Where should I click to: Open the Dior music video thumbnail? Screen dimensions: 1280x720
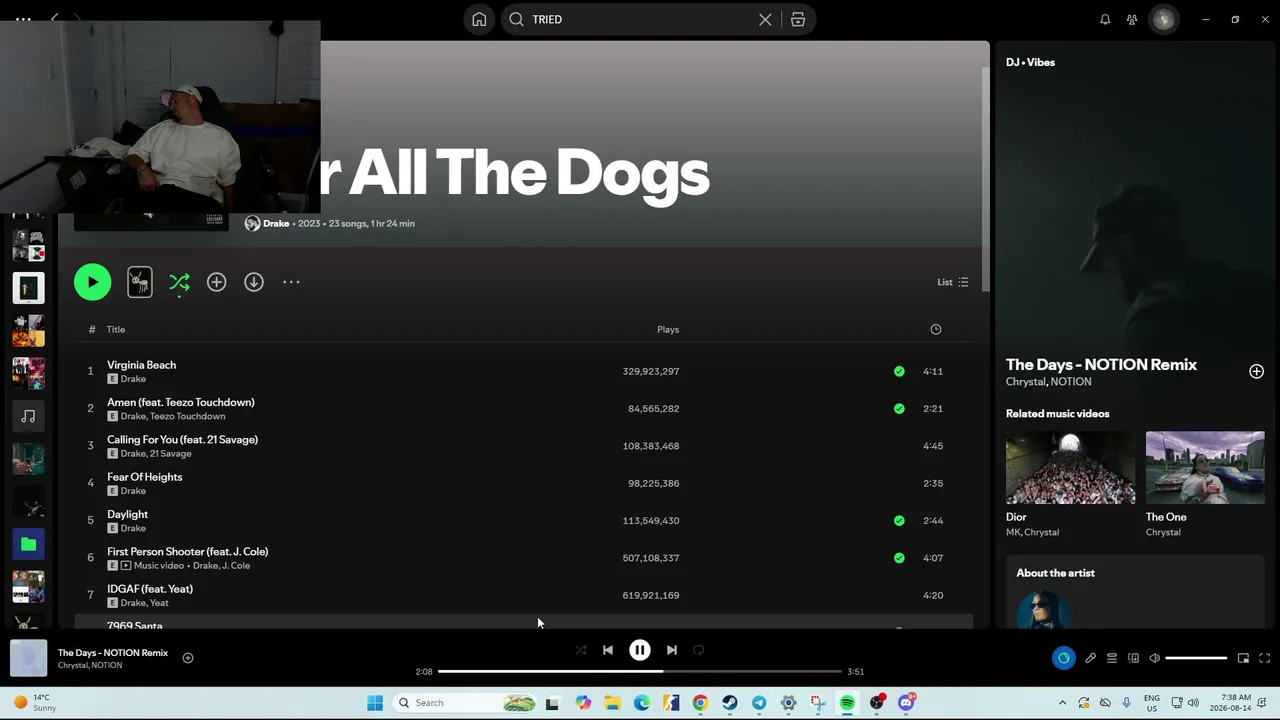click(x=1070, y=467)
